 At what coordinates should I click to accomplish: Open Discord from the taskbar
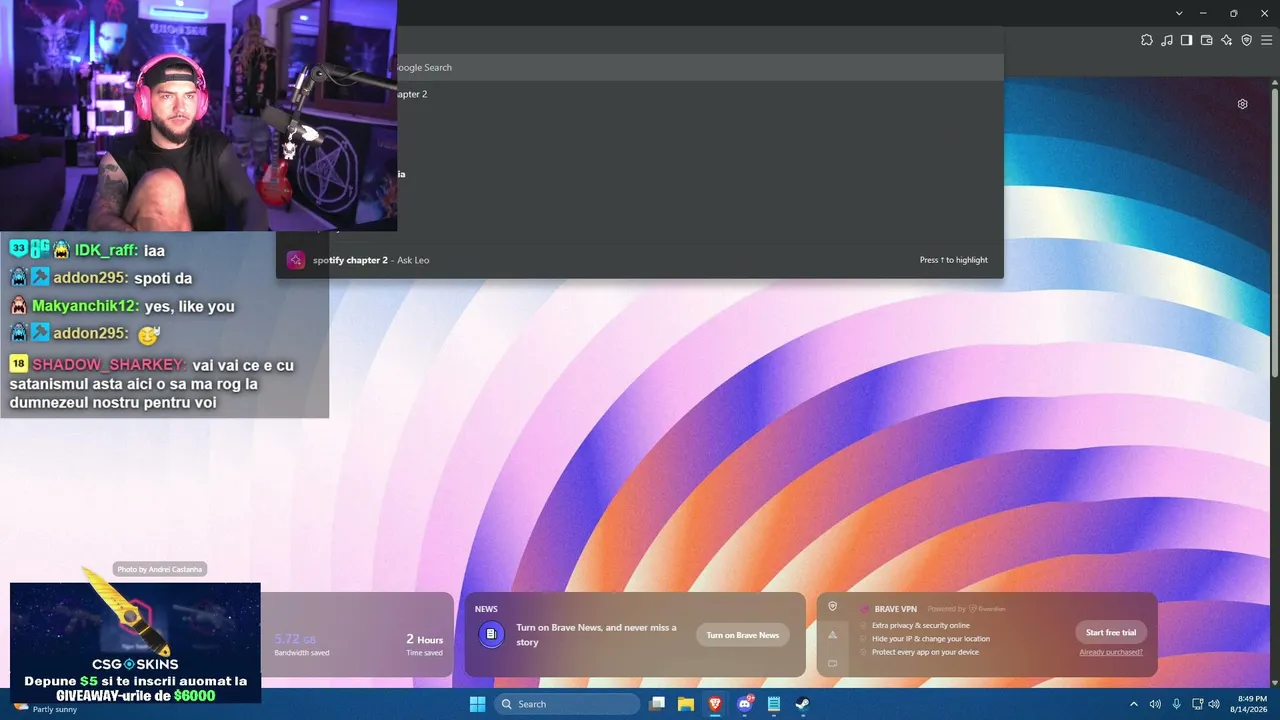(x=744, y=704)
